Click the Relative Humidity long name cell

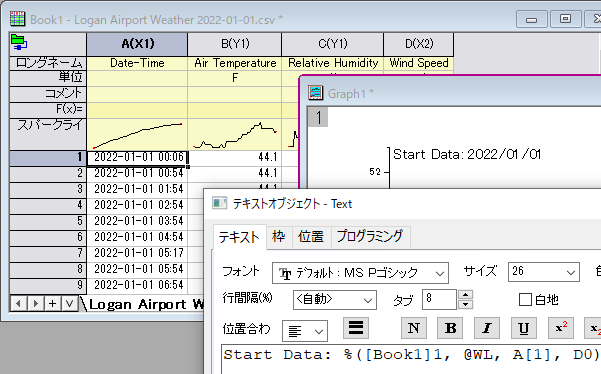[332, 63]
